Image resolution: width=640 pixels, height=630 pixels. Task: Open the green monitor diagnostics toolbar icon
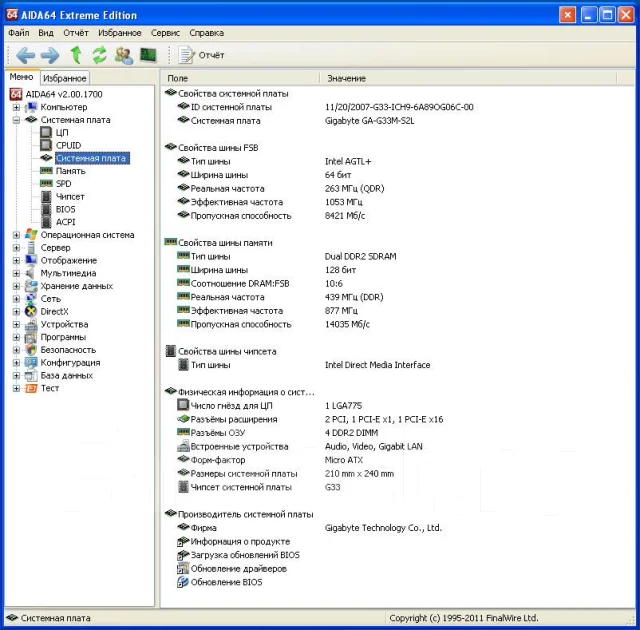point(148,55)
